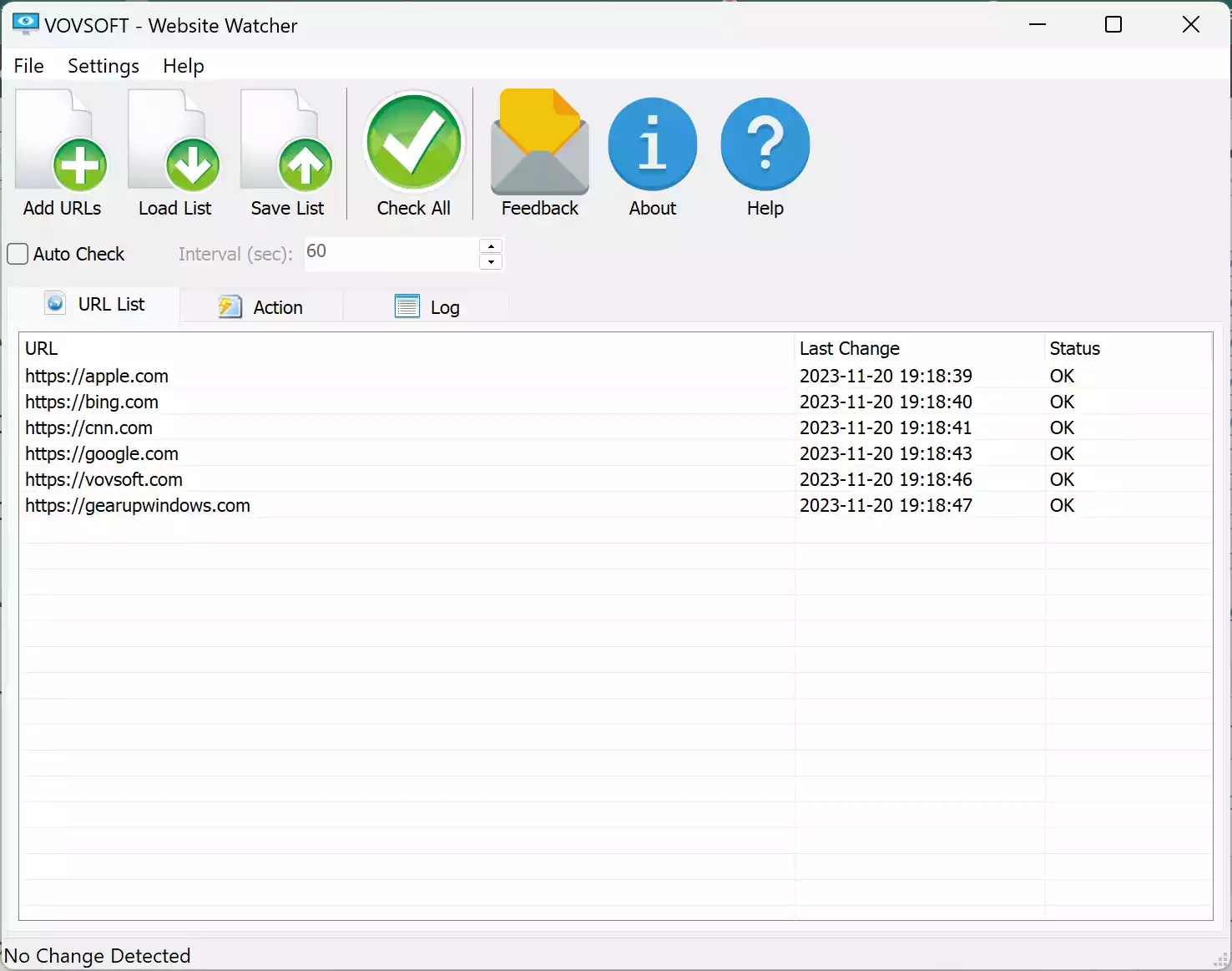
Task: Open the Feedback envelope icon
Action: [x=540, y=154]
